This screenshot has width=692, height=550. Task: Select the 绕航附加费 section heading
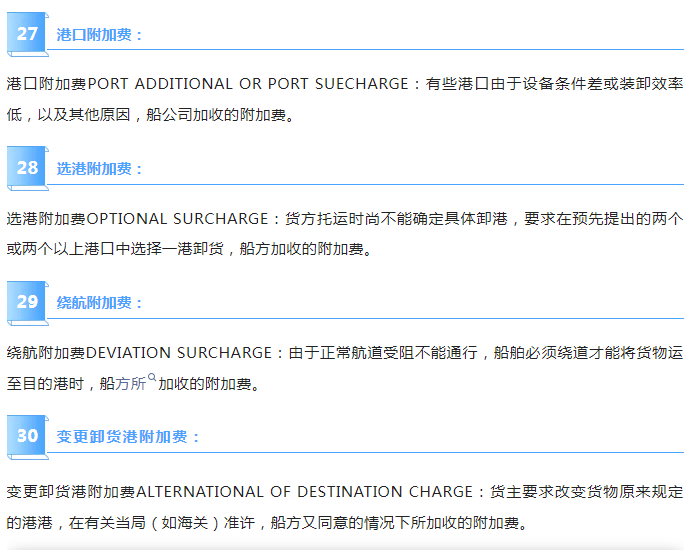point(99,303)
